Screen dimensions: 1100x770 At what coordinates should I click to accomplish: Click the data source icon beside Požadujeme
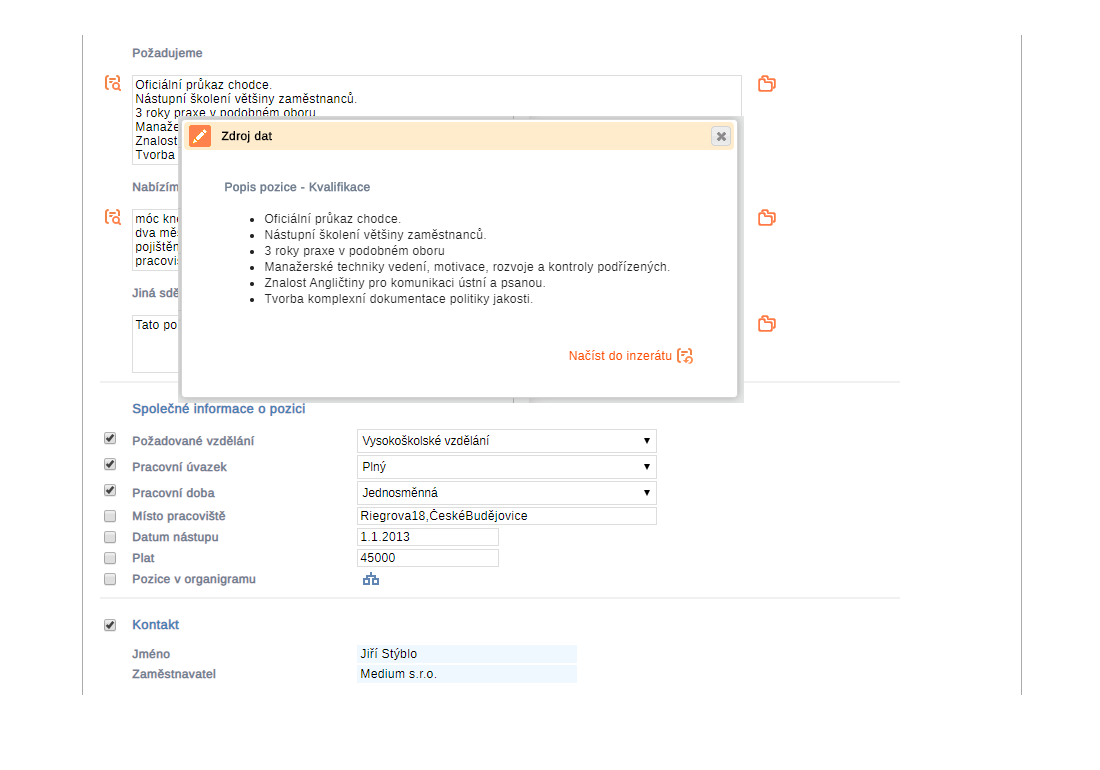(113, 84)
